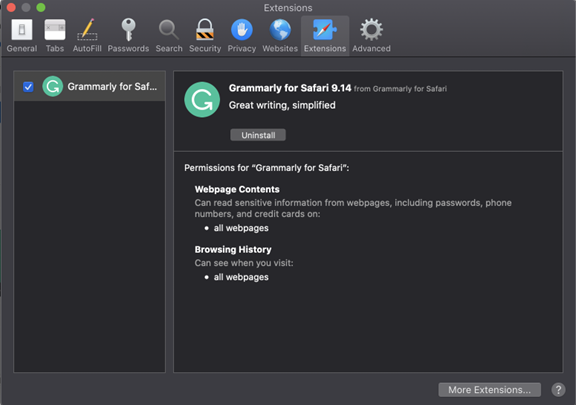Open the General preferences pane
Image resolution: width=576 pixels, height=405 pixels.
[22, 36]
